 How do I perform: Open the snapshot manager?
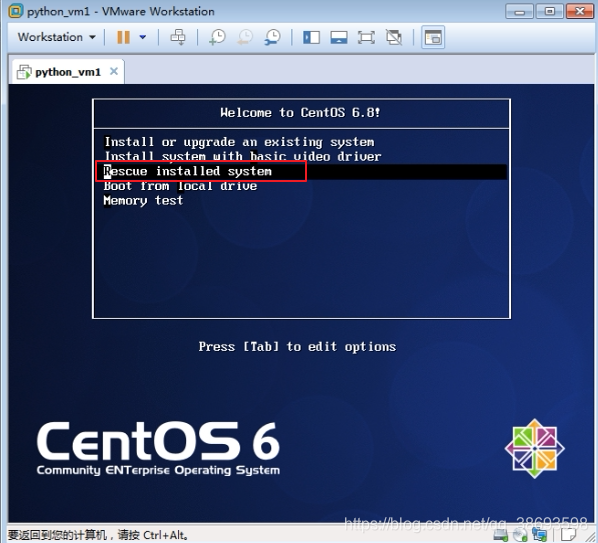(273, 37)
